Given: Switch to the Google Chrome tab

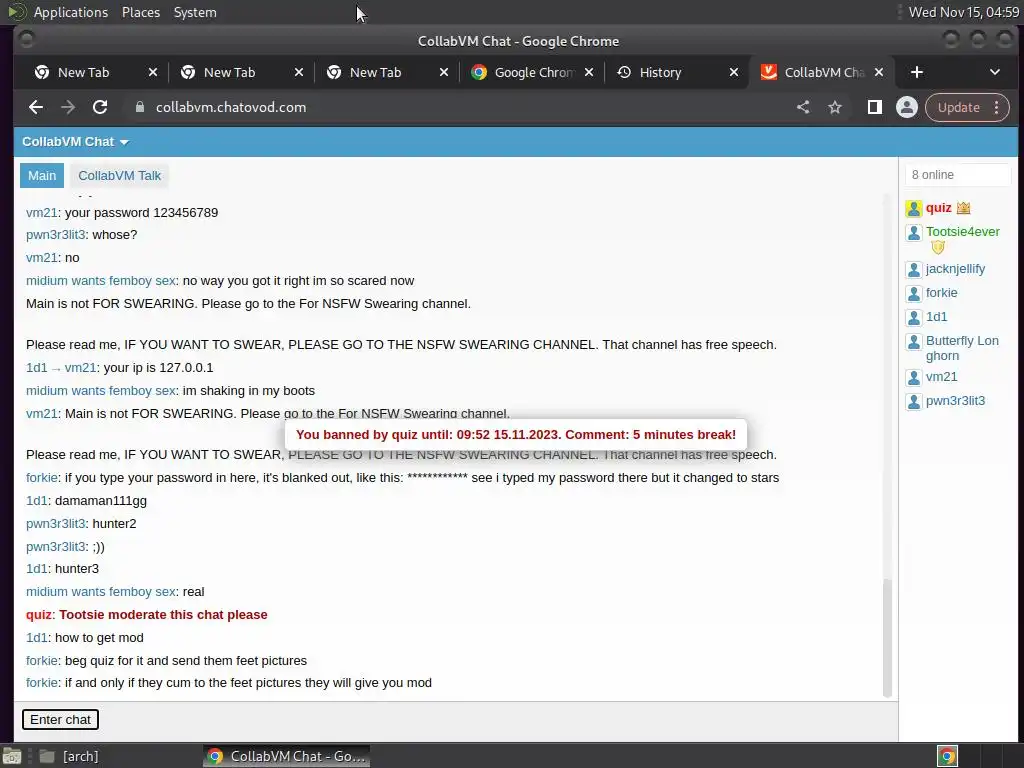Looking at the screenshot, I should click(532, 72).
